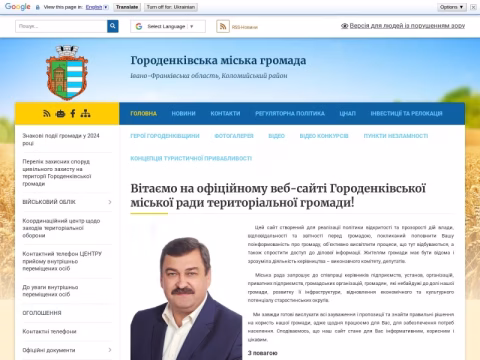
Task: Open the Select Language dropdown
Action: click(x=168, y=26)
